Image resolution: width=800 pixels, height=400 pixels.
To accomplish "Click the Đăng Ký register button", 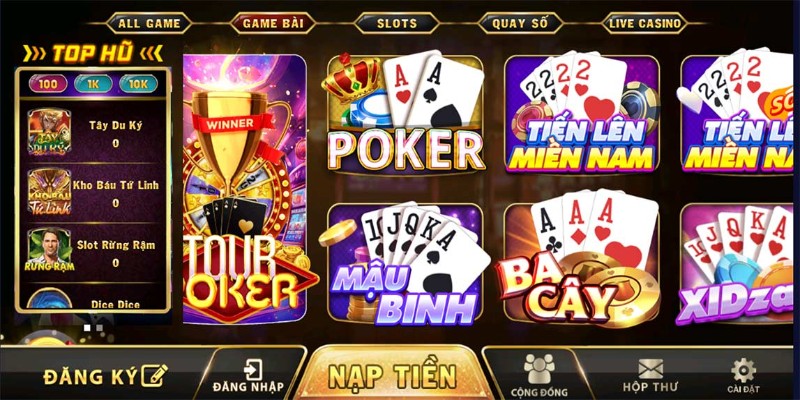I will click(x=106, y=377).
